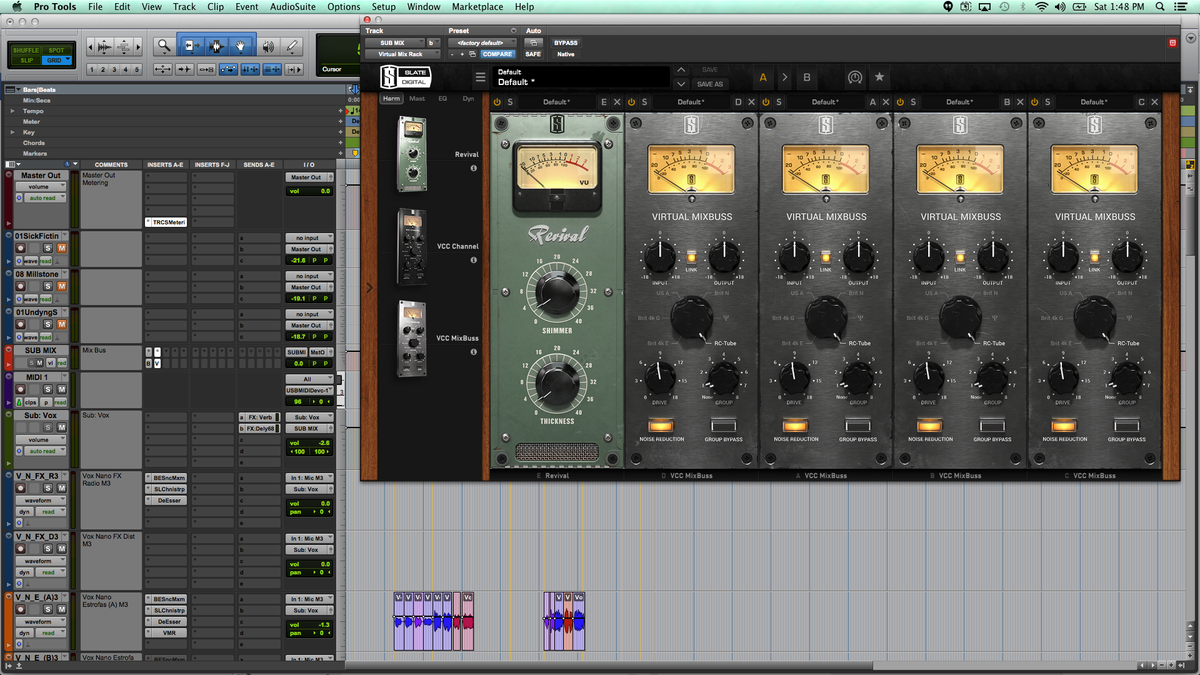
Task: Enable BYPASS on the Virtual Mix Rack plugin
Action: coord(565,43)
